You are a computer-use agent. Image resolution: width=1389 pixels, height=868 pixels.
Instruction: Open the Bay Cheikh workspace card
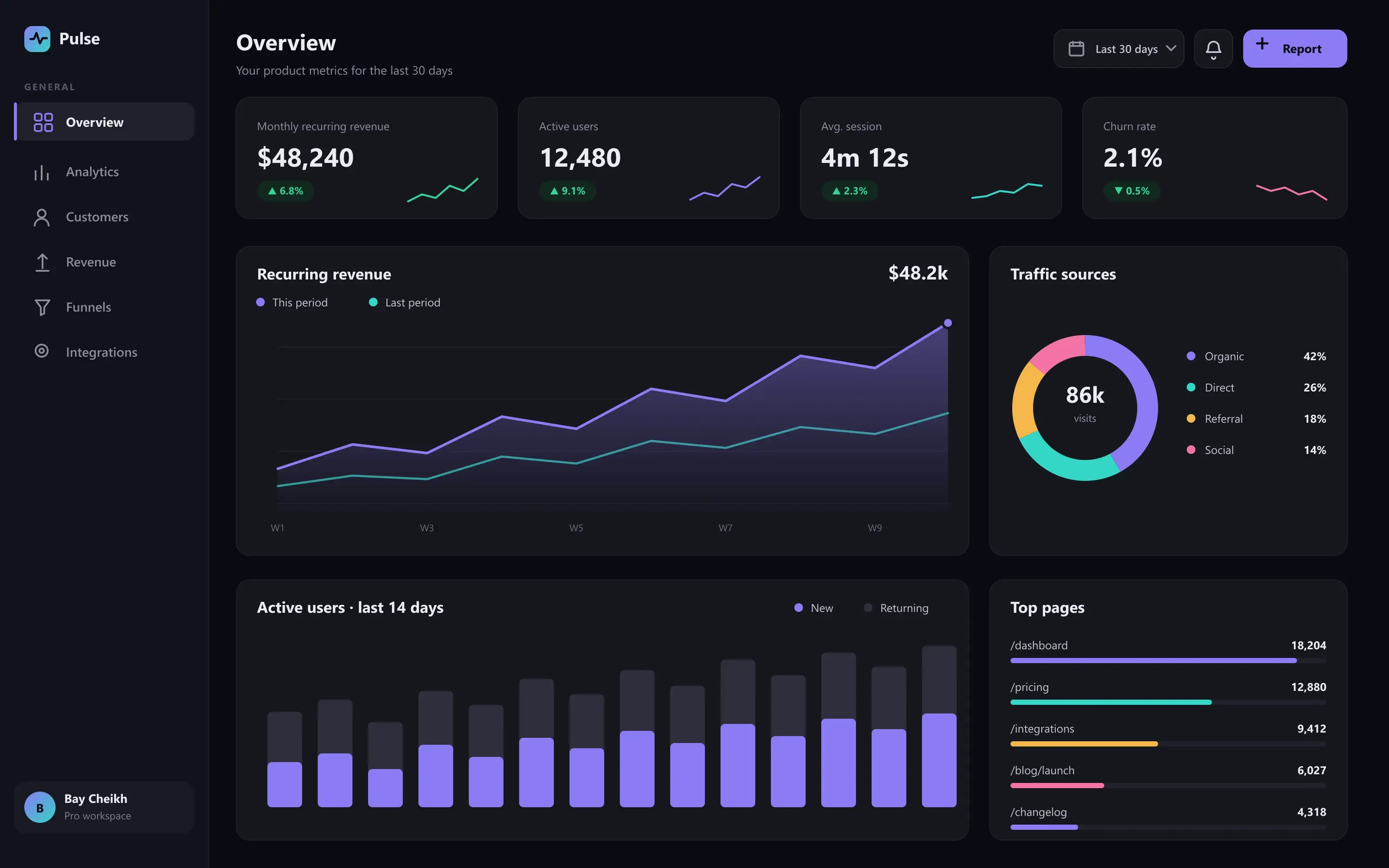click(x=105, y=807)
